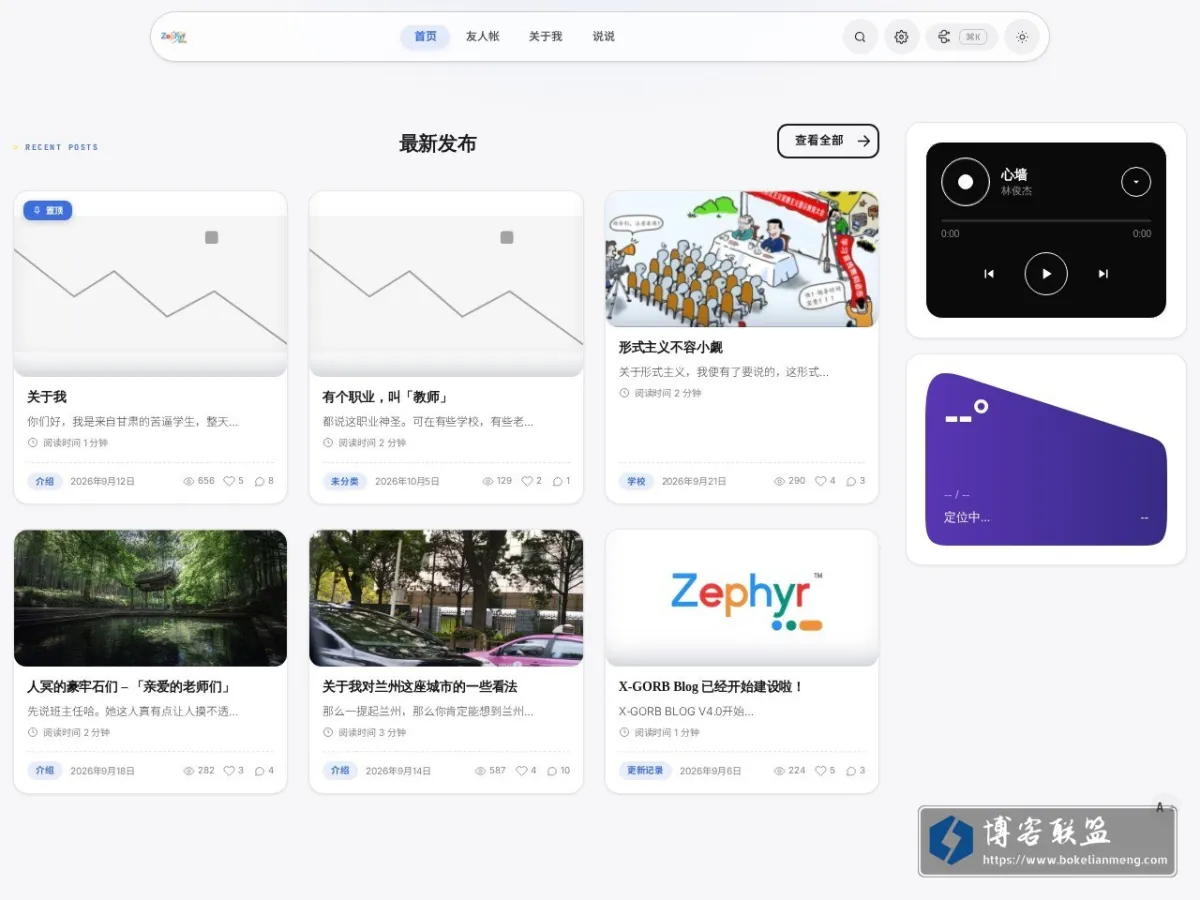Click the views eye icon showing 129

pos(488,481)
